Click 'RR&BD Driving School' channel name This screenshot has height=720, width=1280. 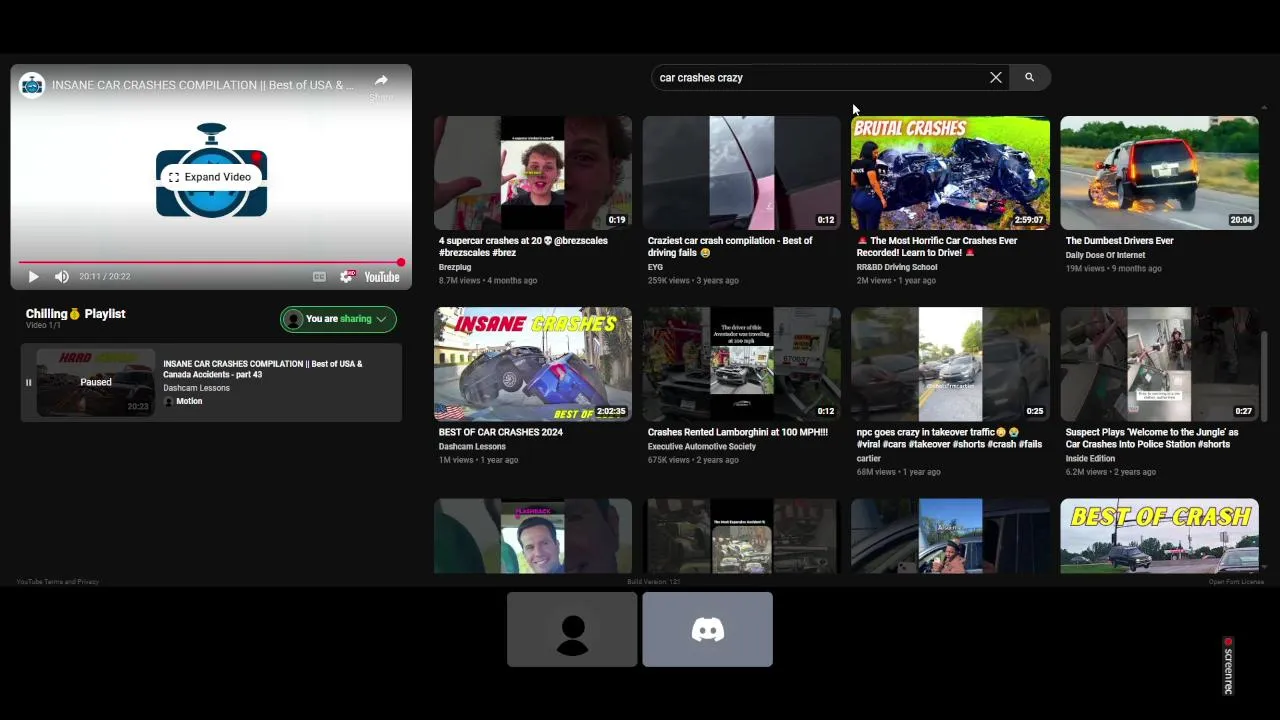[897, 267]
